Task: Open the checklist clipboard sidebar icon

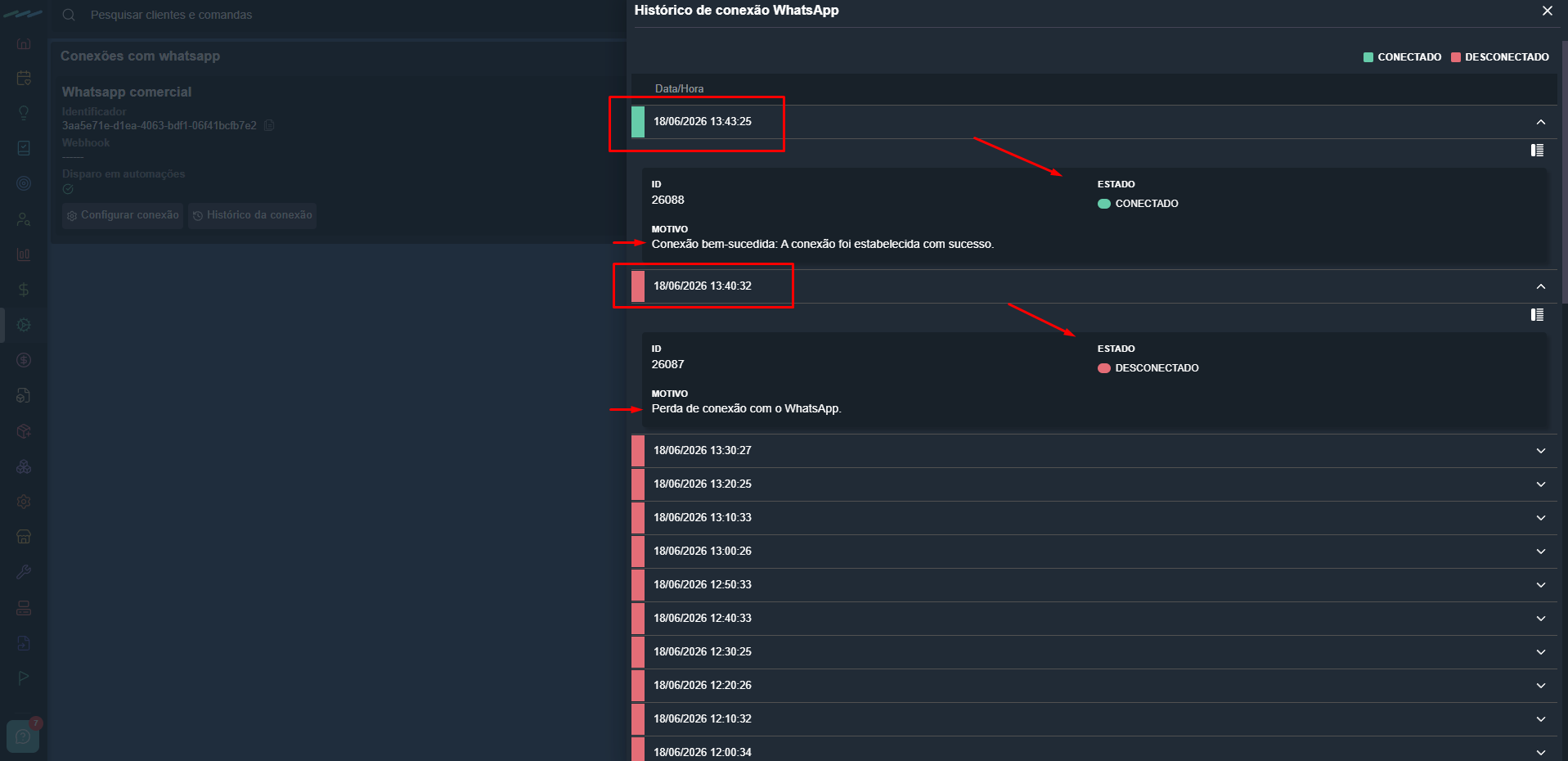Action: tap(24, 148)
